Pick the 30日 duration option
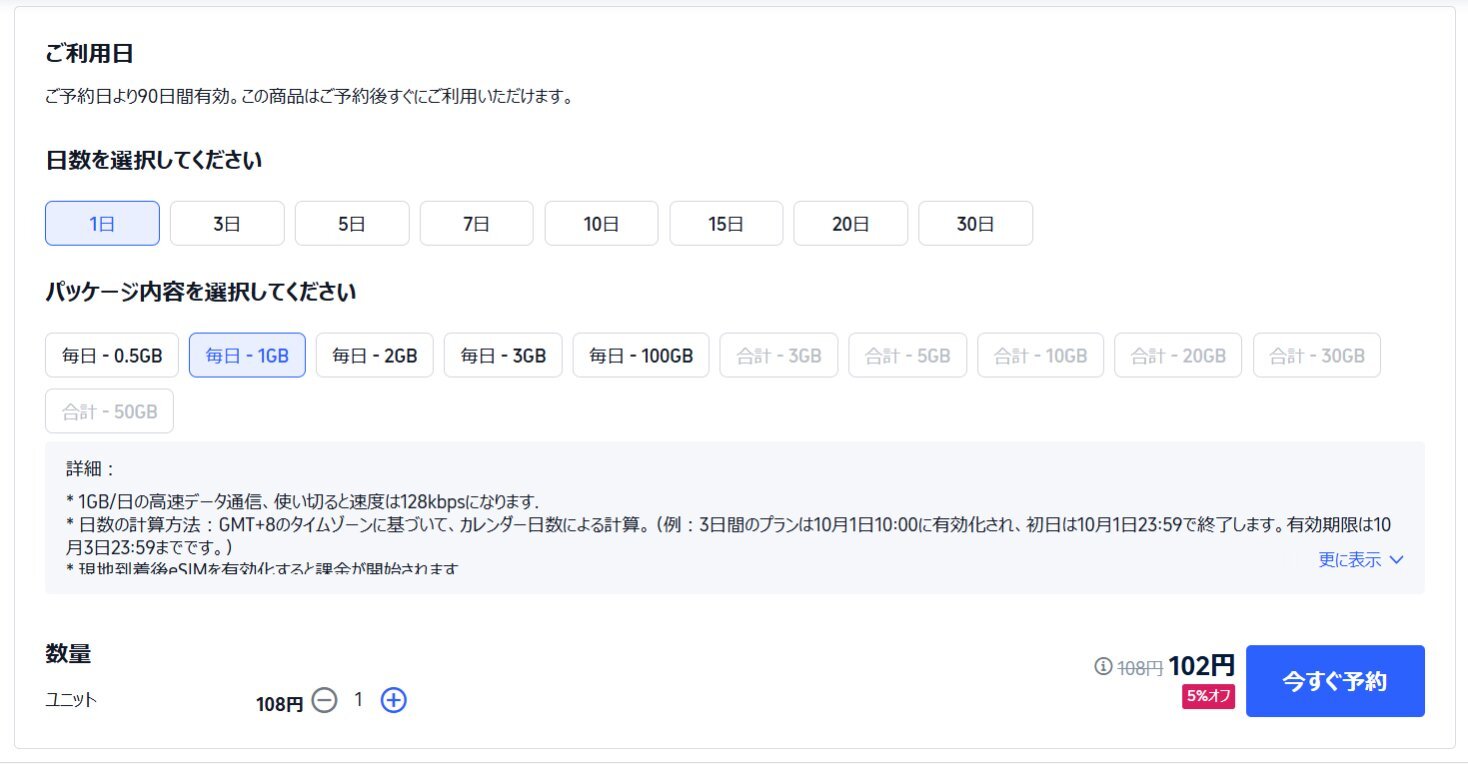The width and height of the screenshot is (1468, 764). coord(975,224)
